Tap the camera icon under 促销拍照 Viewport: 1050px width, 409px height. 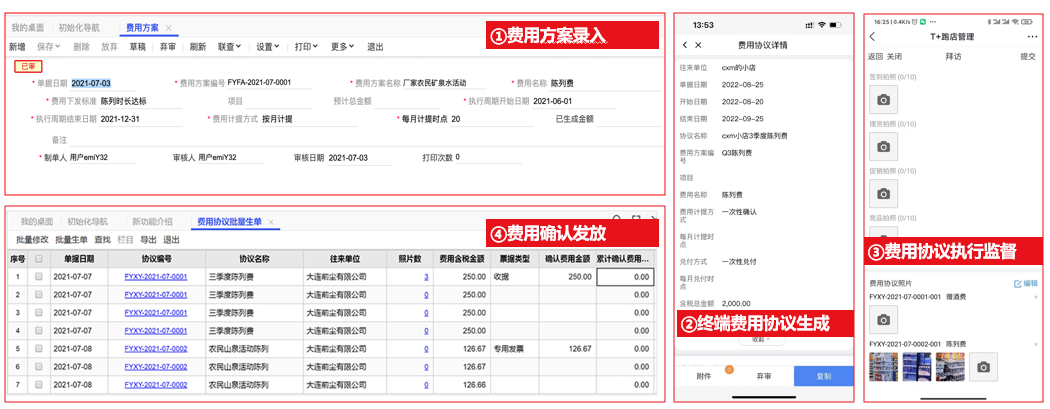coord(883,194)
